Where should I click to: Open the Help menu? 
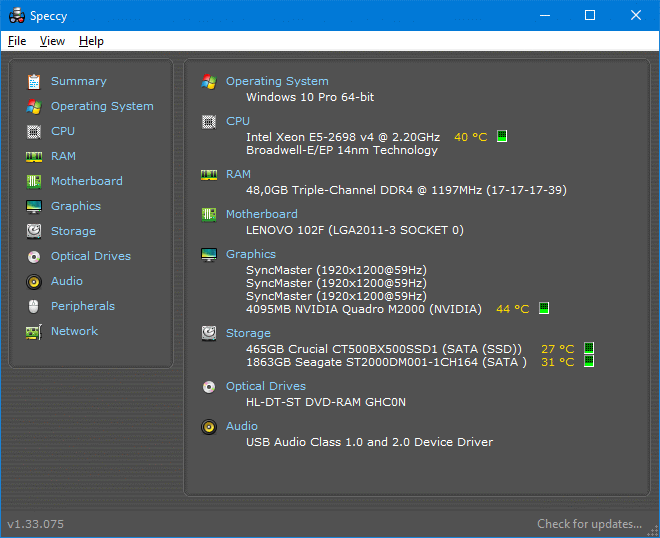click(x=91, y=41)
